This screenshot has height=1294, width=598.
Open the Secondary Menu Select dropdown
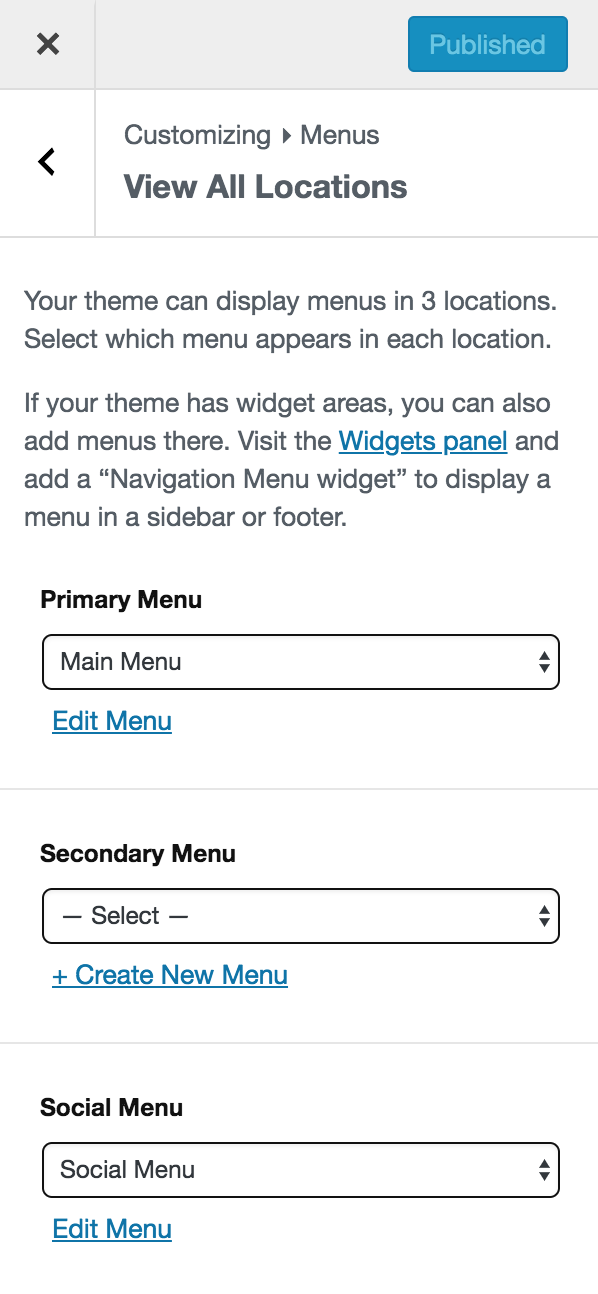pos(300,915)
